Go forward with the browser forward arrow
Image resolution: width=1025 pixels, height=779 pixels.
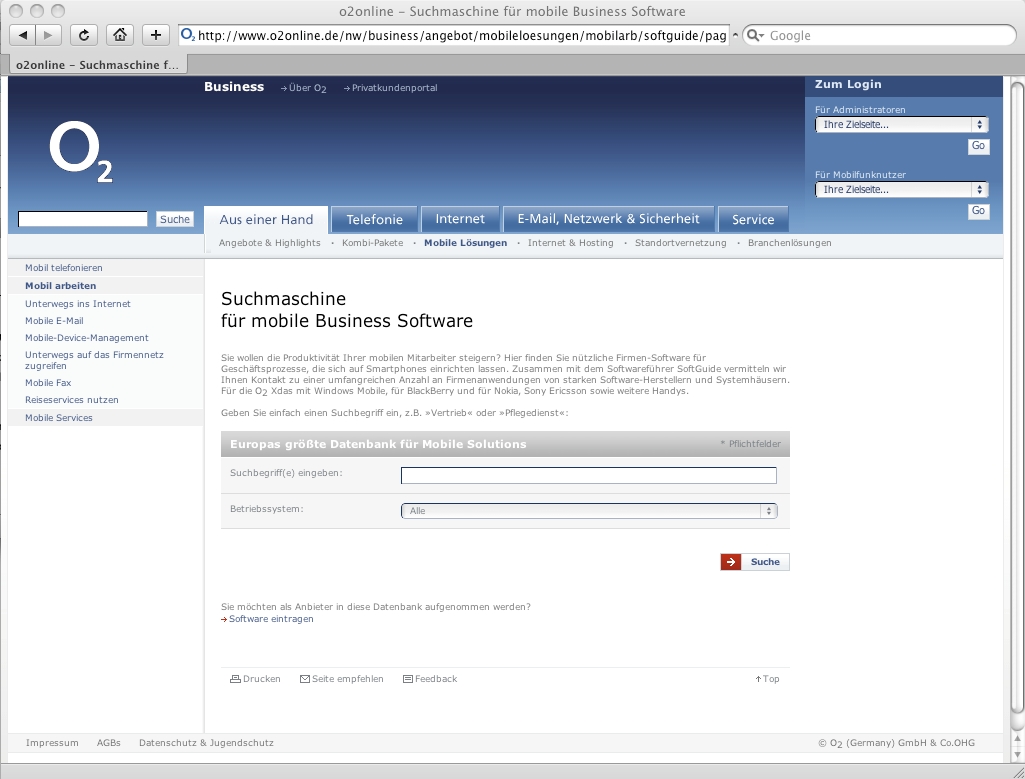pyautogui.click(x=48, y=35)
